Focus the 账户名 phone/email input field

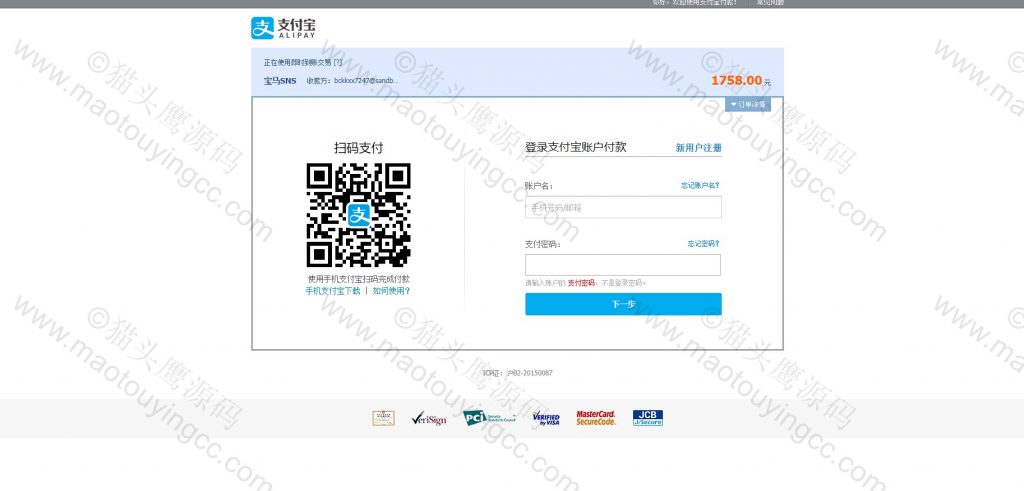click(623, 207)
